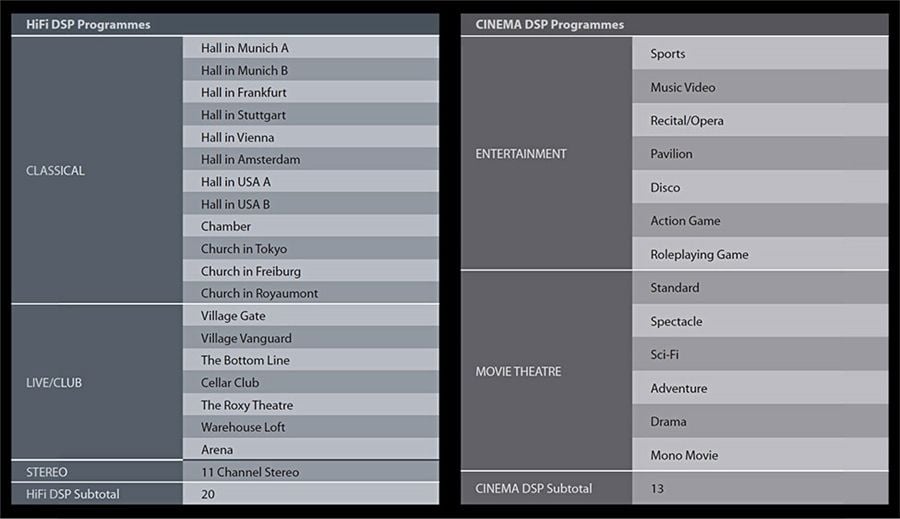Select the Sports programme
The width and height of the screenshot is (900, 519).
coord(760,53)
